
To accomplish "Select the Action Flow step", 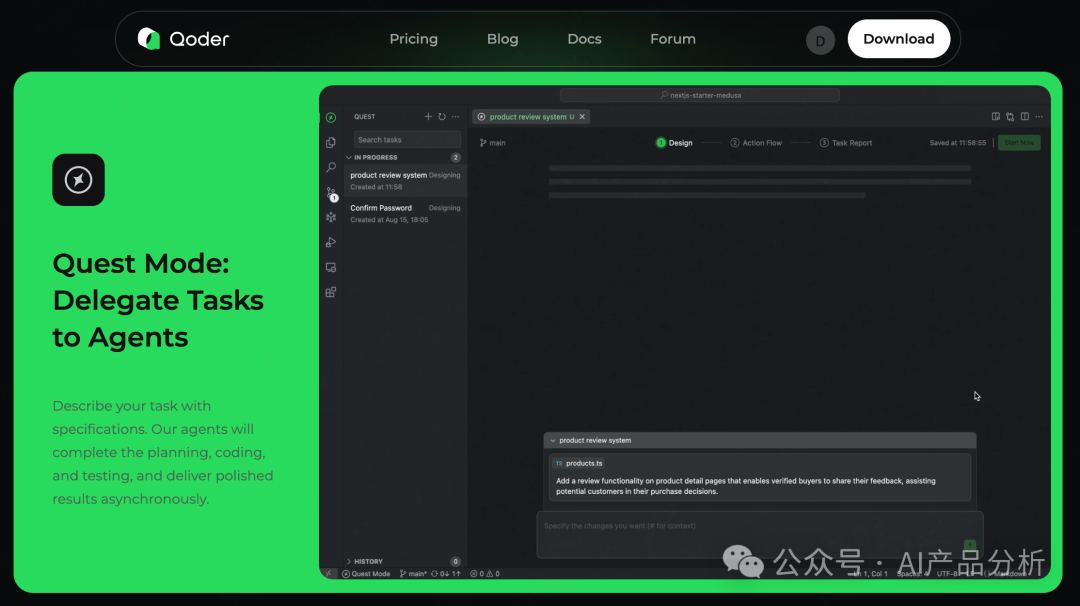I will click(x=756, y=143).
